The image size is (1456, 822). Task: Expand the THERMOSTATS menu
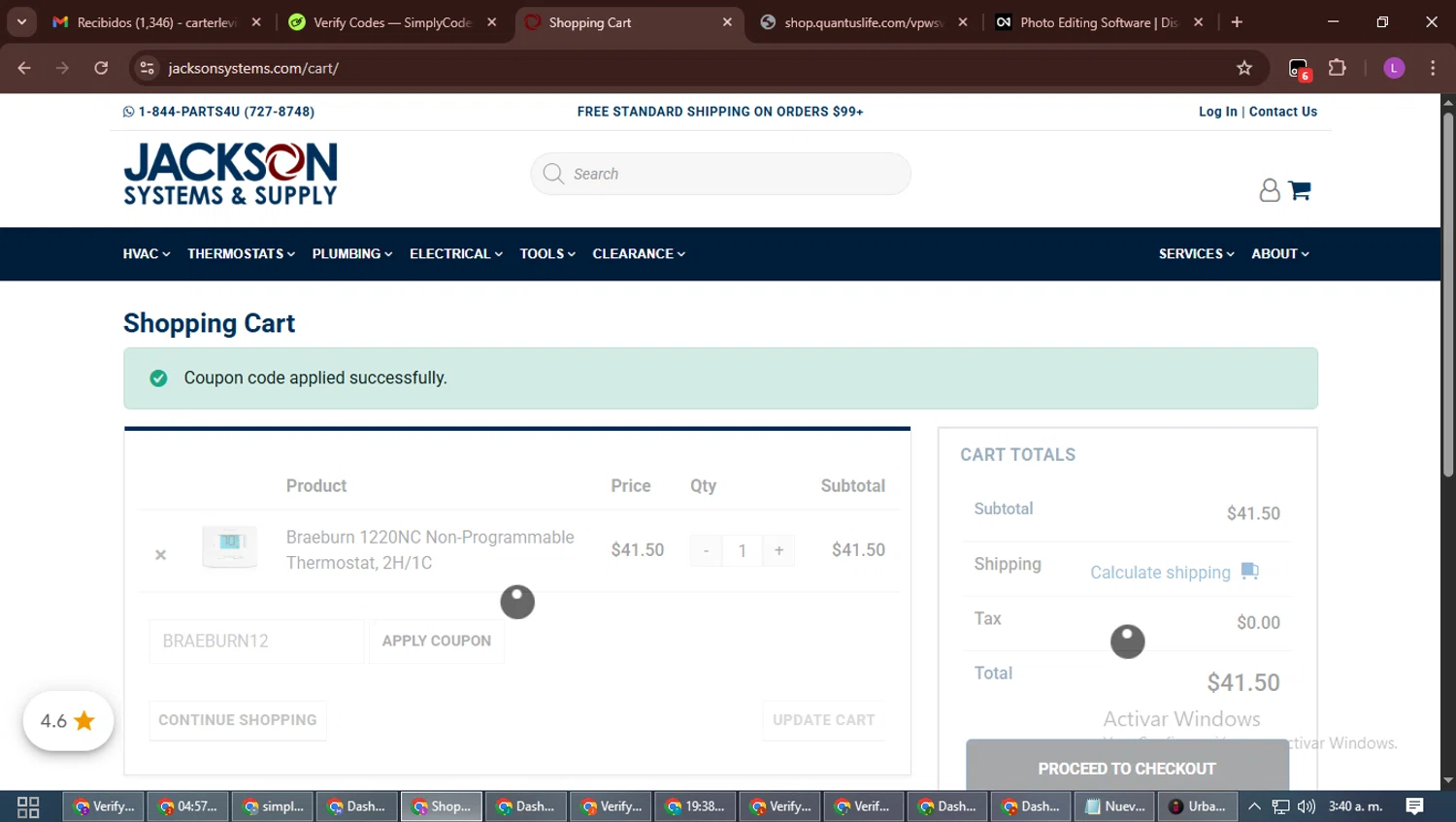241,254
